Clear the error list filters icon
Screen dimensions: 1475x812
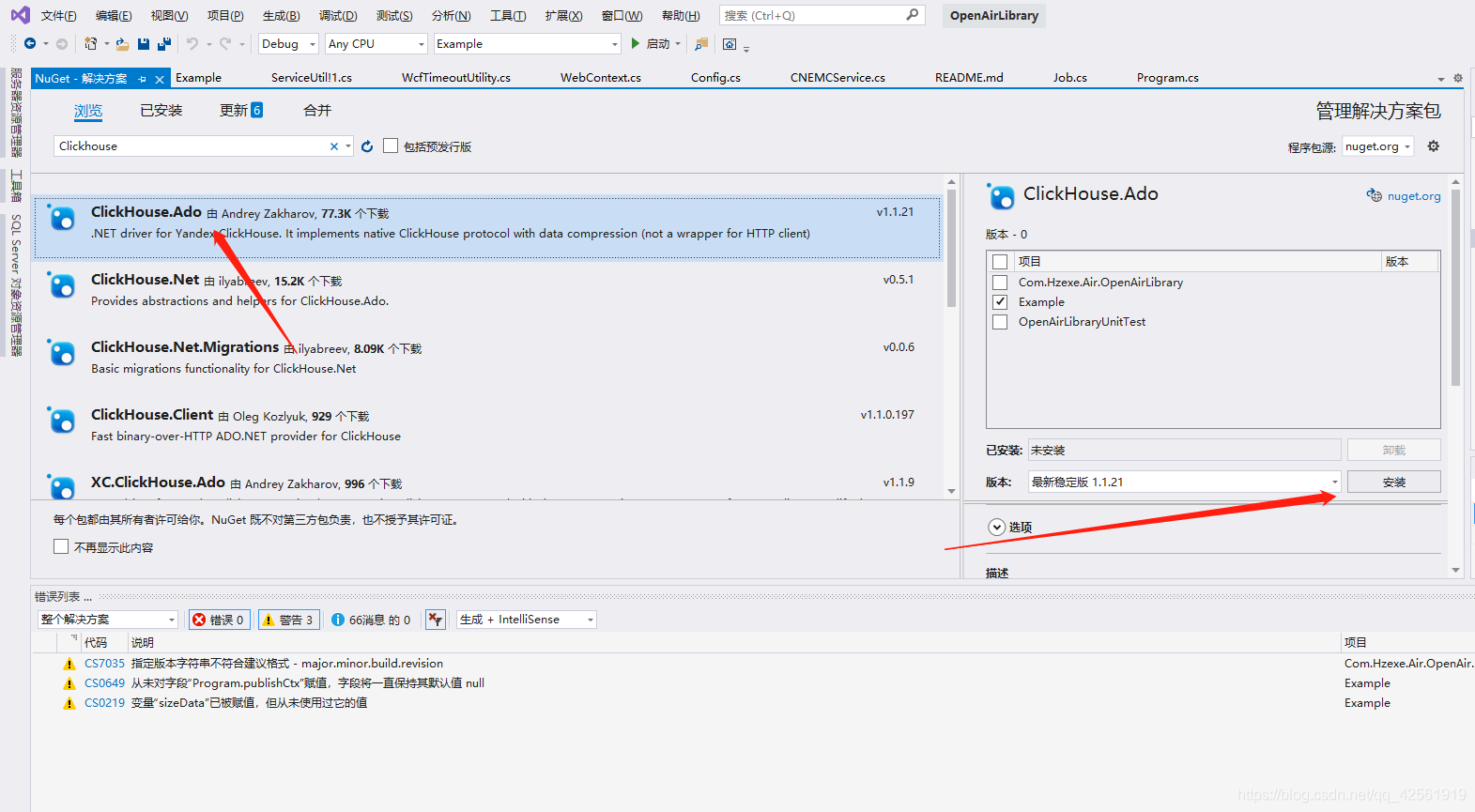[x=436, y=620]
